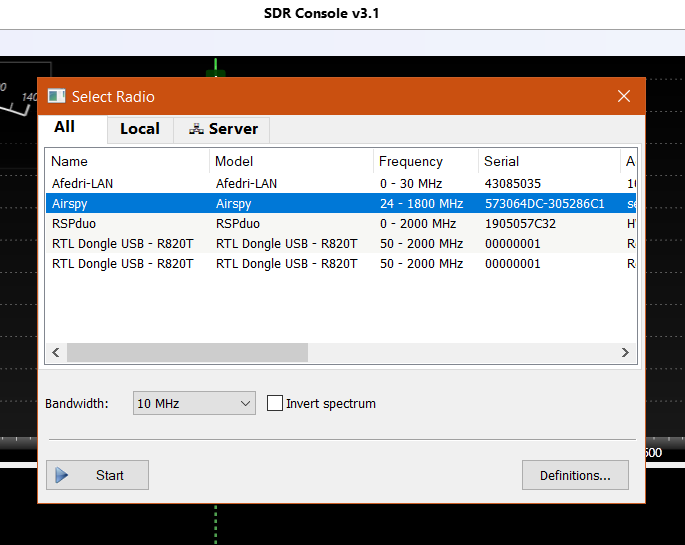Click the horizontal scrollbar thumb
The width and height of the screenshot is (685, 545).
pos(187,352)
